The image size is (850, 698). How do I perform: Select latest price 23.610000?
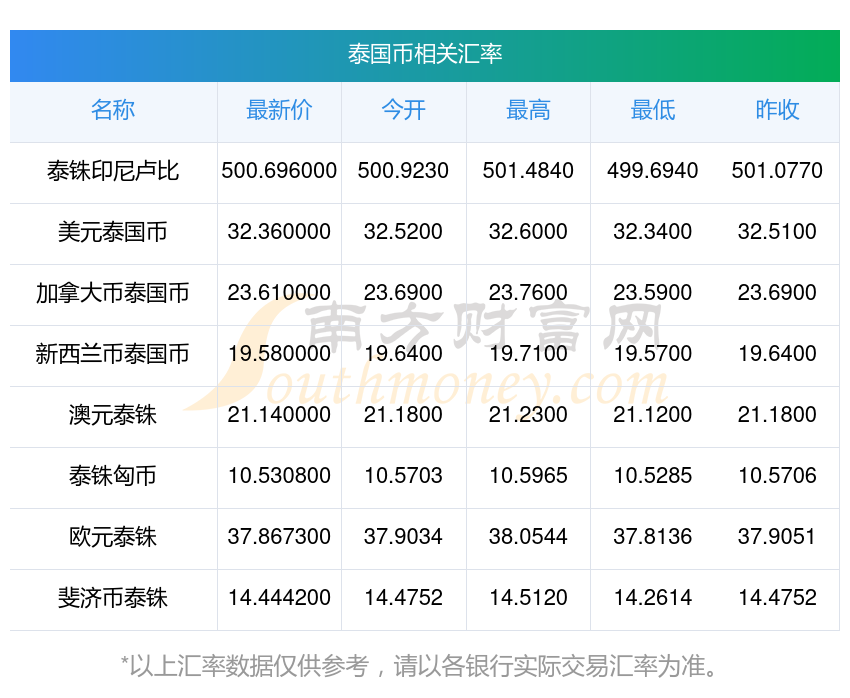279,293
